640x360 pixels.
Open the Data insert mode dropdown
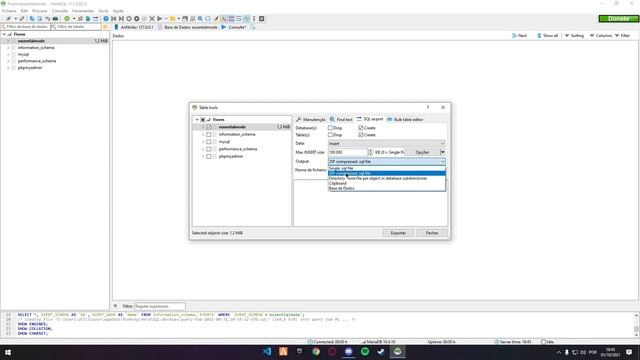click(387, 144)
